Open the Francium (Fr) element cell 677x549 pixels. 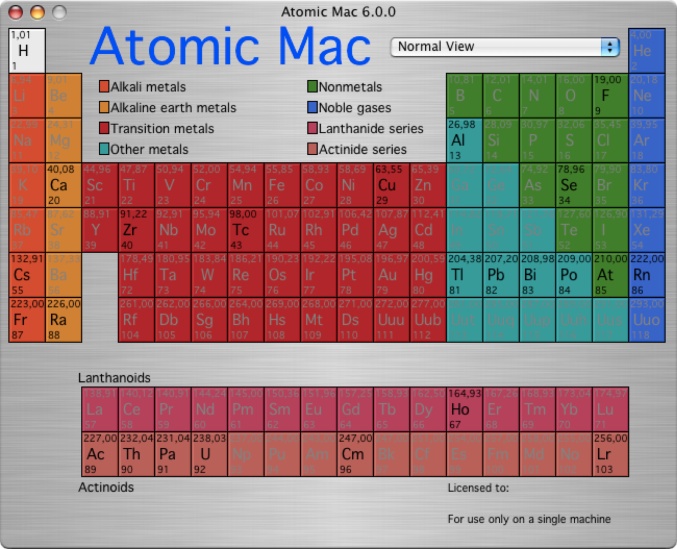pos(27,320)
